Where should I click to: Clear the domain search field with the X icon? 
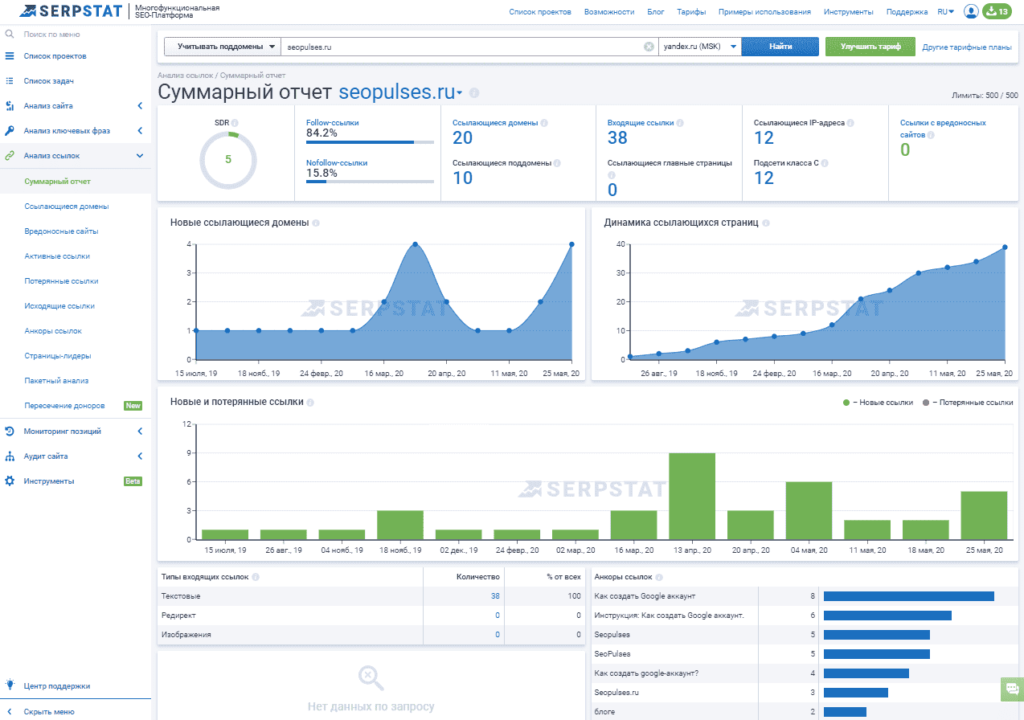(648, 46)
